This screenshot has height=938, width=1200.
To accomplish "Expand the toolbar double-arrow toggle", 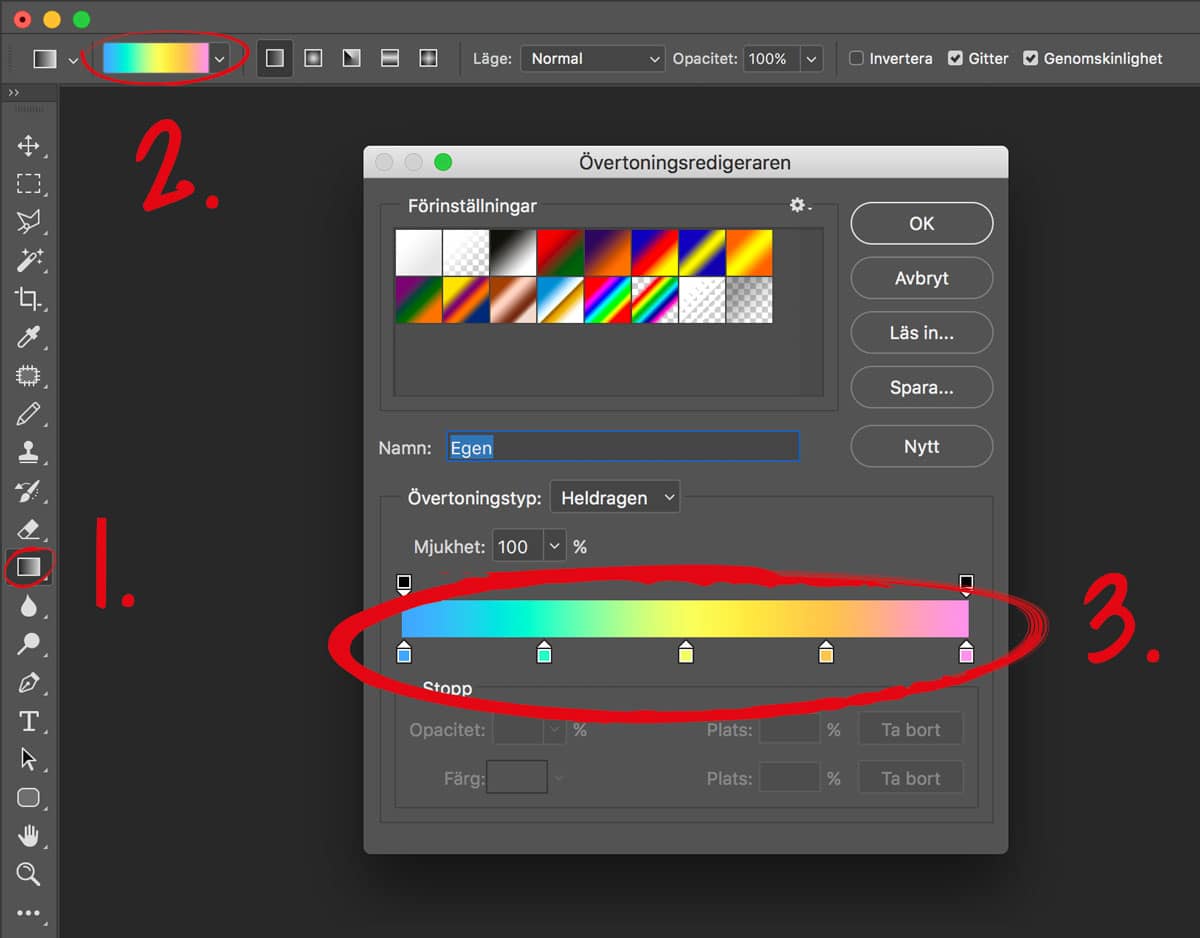I will pos(13,93).
